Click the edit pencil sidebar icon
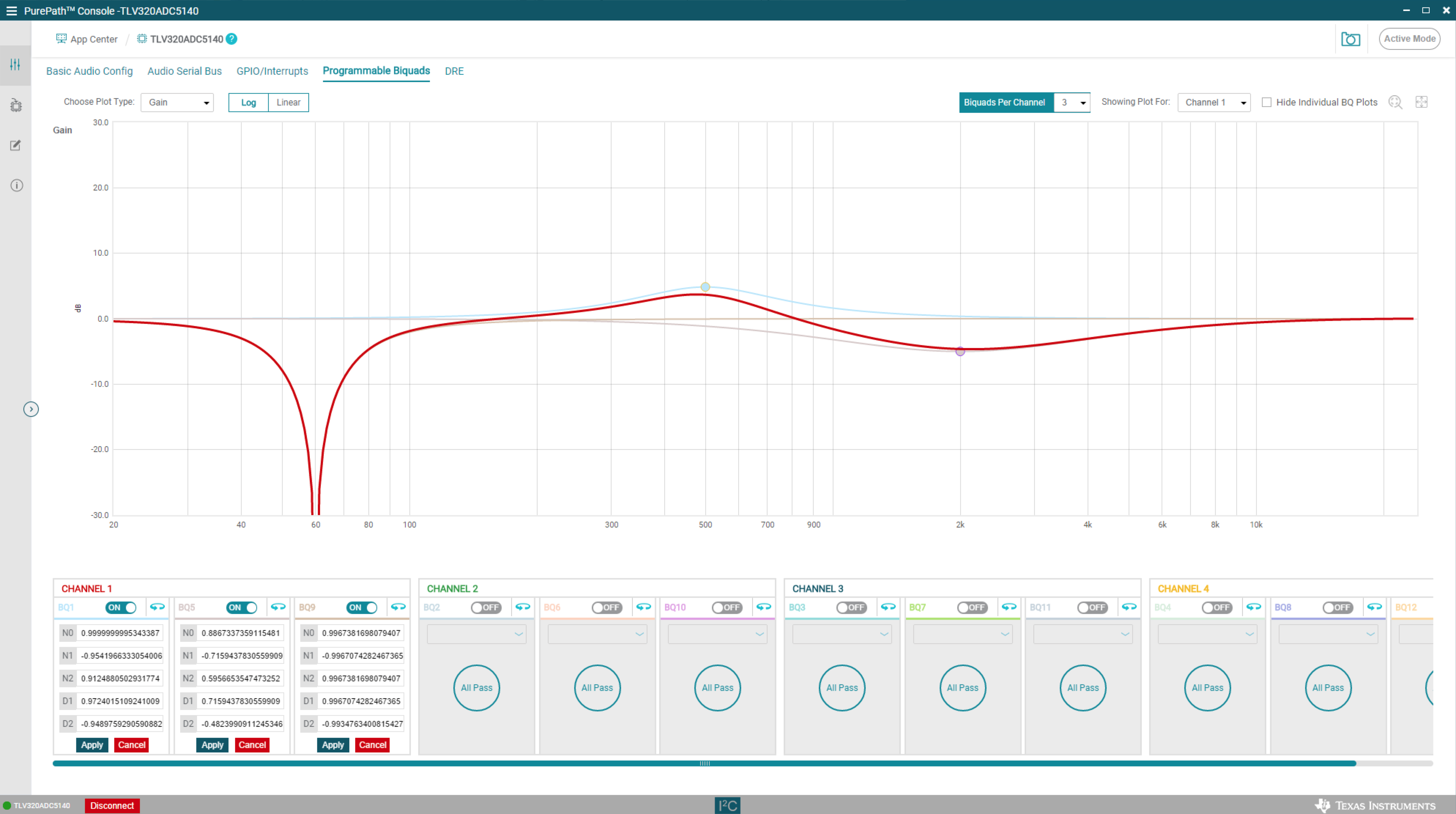 (x=16, y=145)
